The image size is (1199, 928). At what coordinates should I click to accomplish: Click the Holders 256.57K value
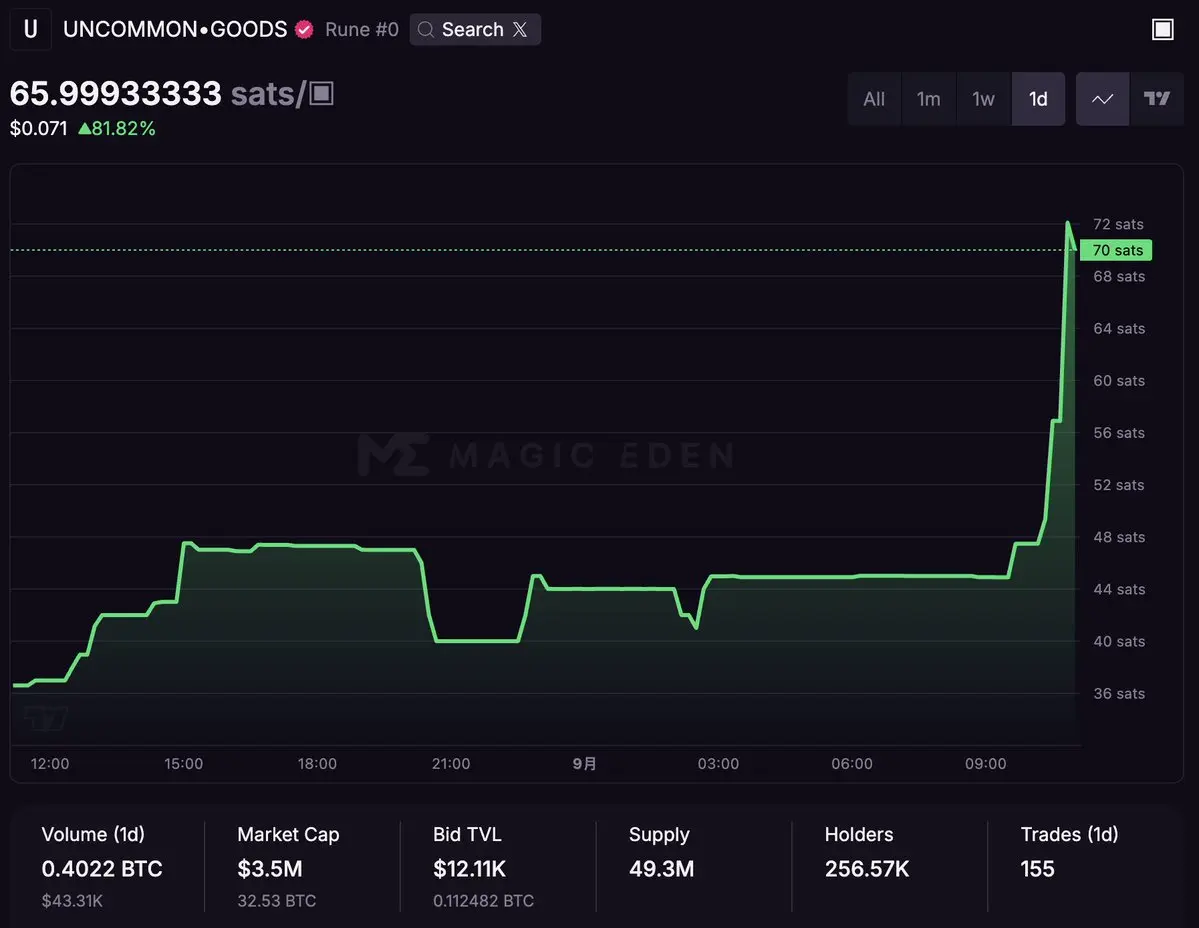coord(867,869)
